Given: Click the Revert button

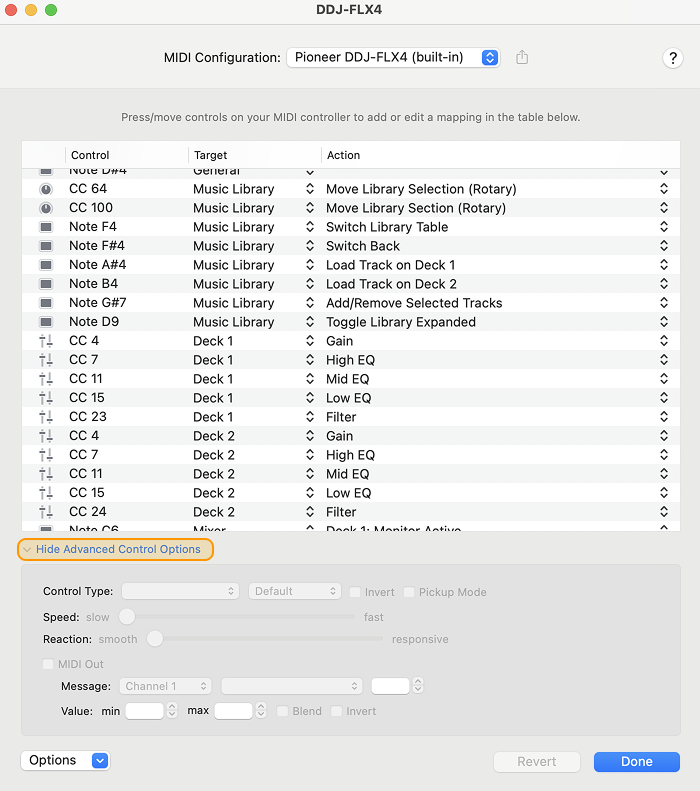Looking at the screenshot, I should pos(537,762).
